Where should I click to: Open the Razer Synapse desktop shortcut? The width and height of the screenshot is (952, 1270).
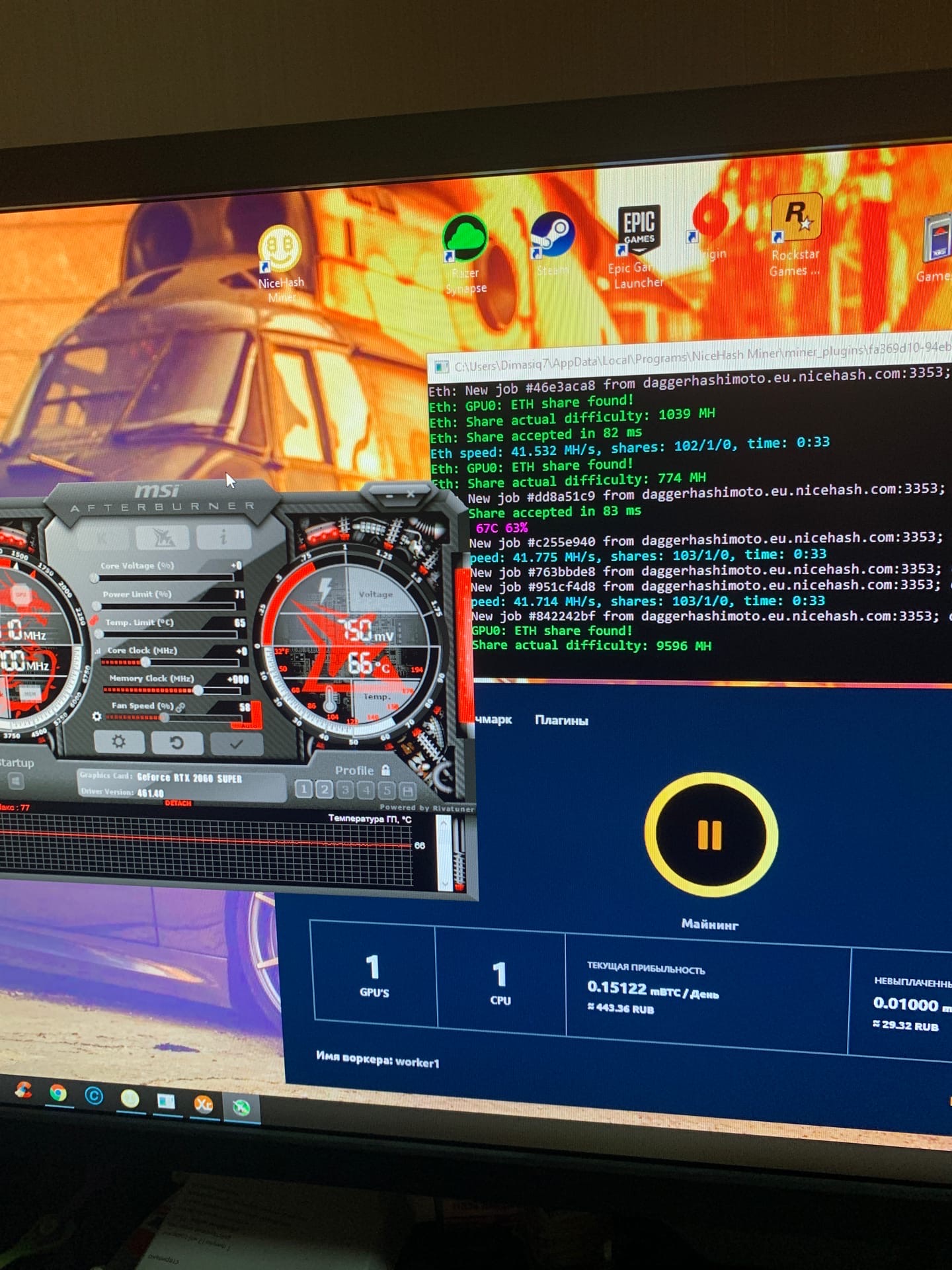[x=465, y=253]
